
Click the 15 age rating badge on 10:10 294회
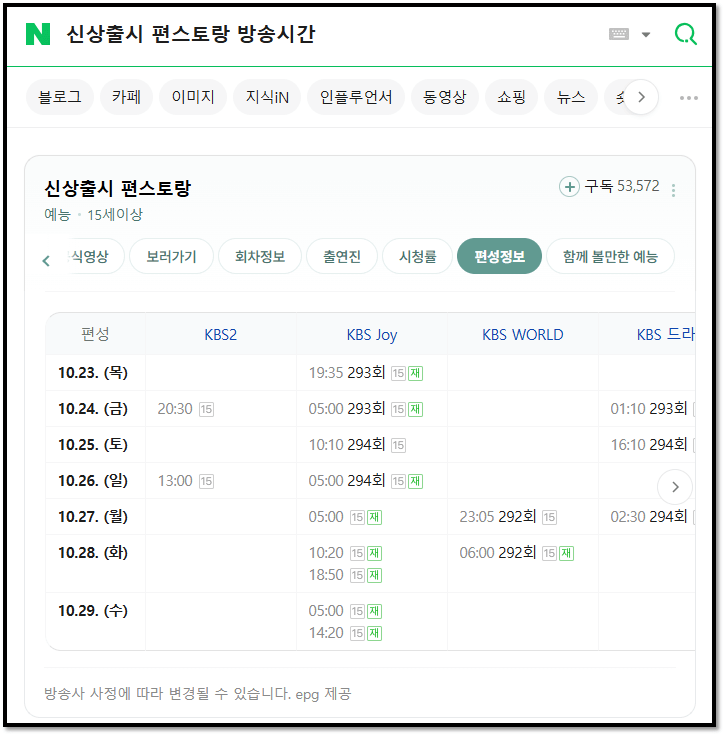(398, 445)
